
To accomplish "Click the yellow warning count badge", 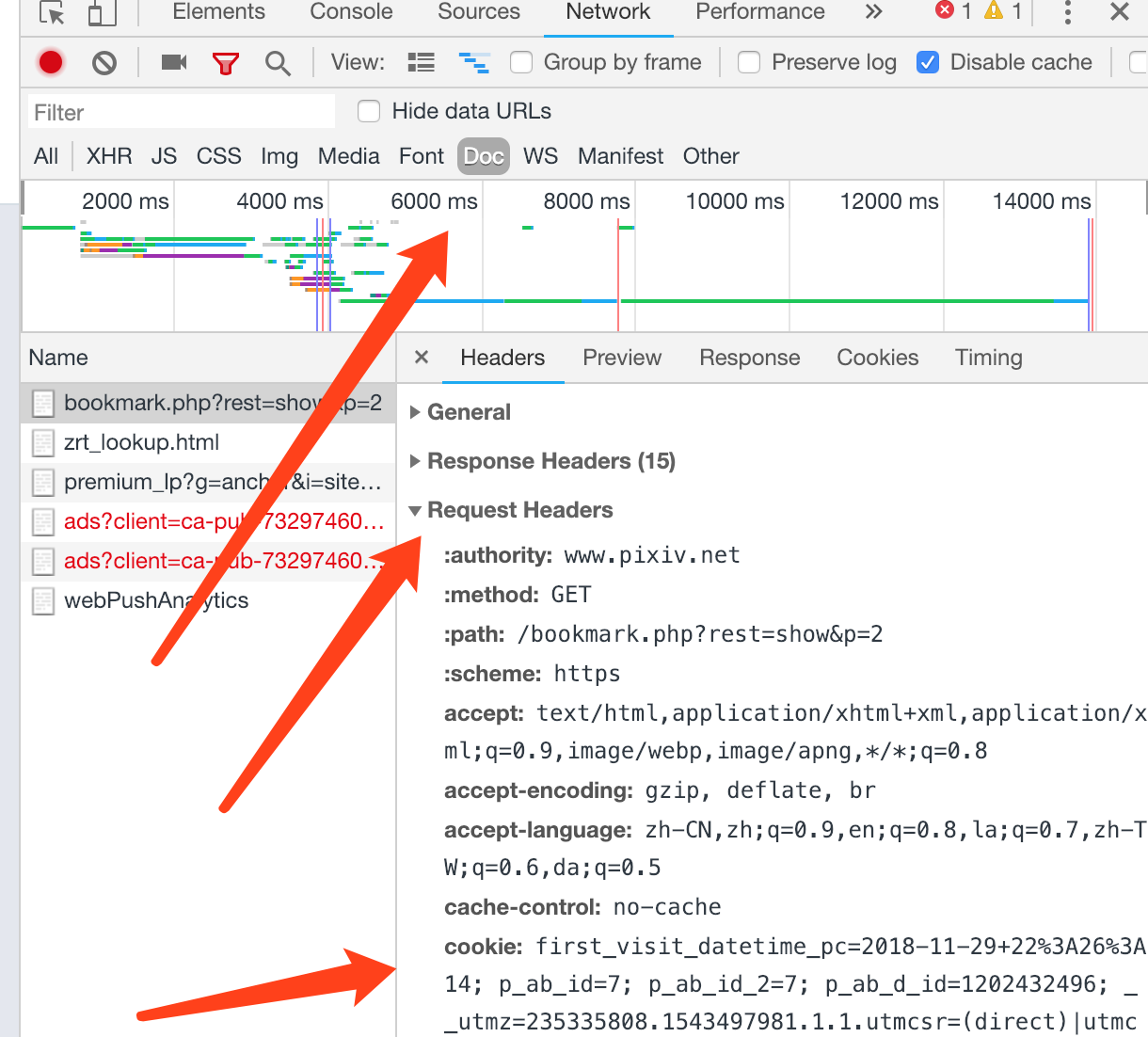I will (1003, 11).
